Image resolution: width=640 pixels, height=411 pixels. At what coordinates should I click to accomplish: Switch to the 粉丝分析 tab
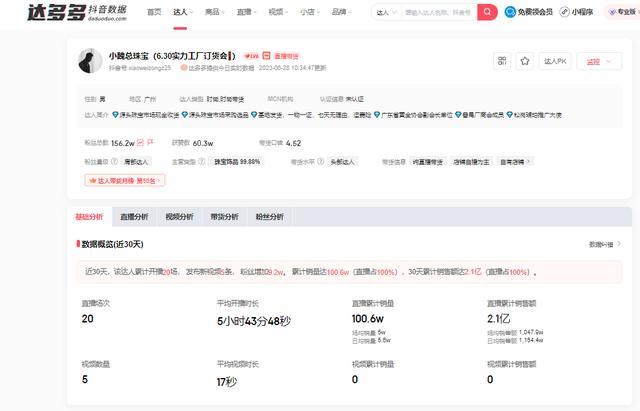tap(270, 217)
